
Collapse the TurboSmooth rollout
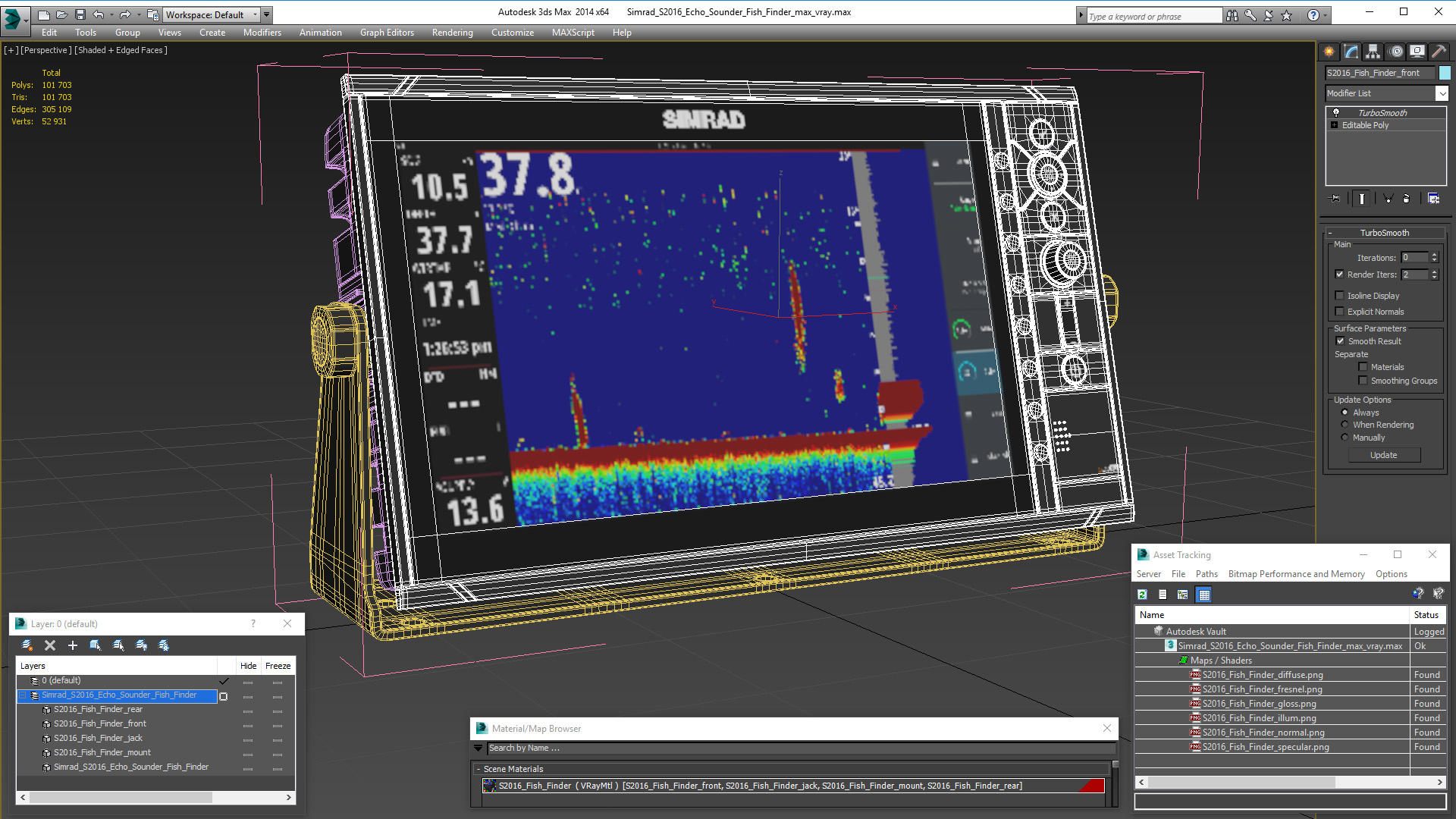click(1384, 233)
